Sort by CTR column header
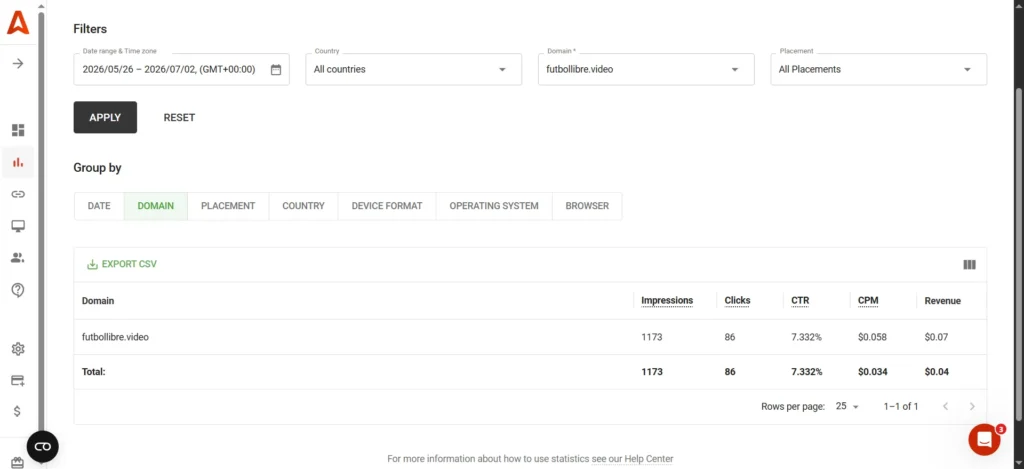The height and width of the screenshot is (469, 1024). [x=800, y=301]
